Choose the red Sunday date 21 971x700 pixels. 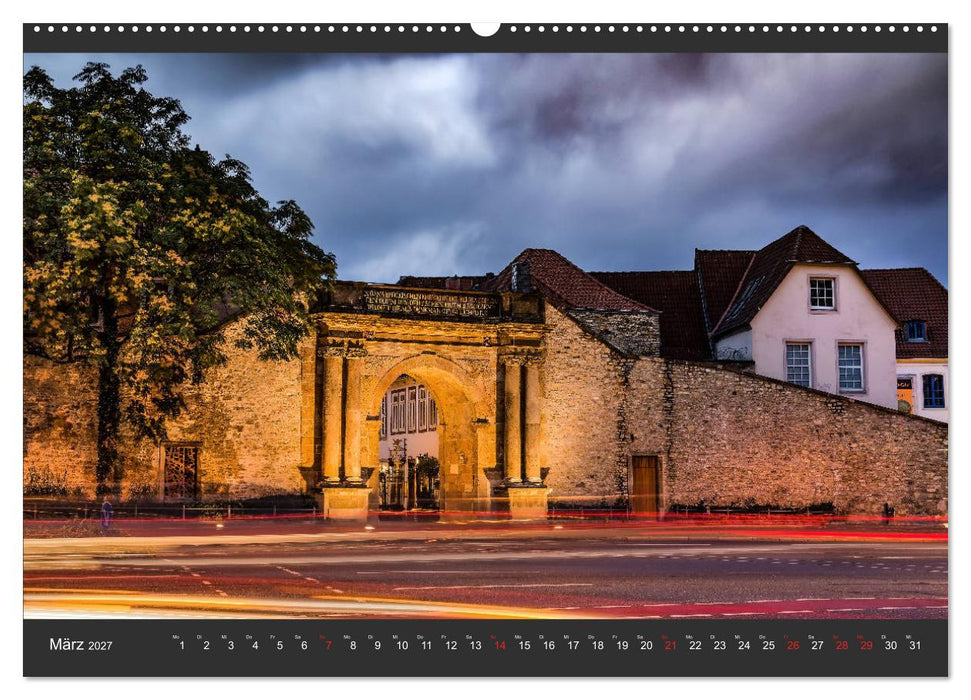point(671,645)
